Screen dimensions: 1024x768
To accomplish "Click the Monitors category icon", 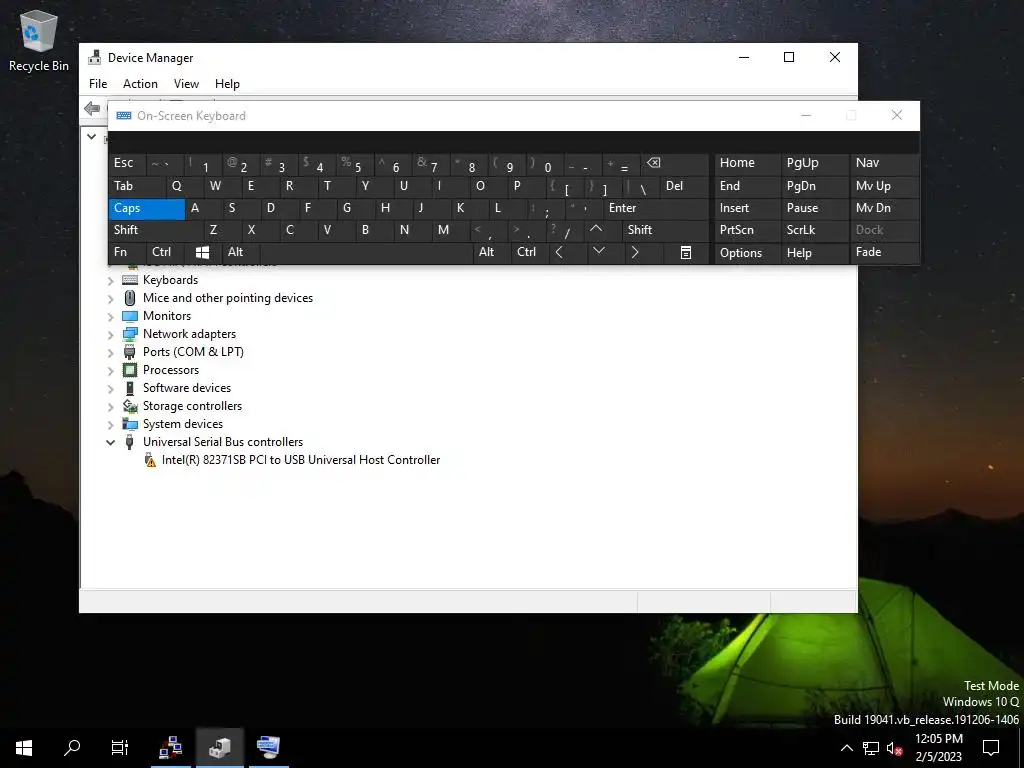I will (x=130, y=316).
